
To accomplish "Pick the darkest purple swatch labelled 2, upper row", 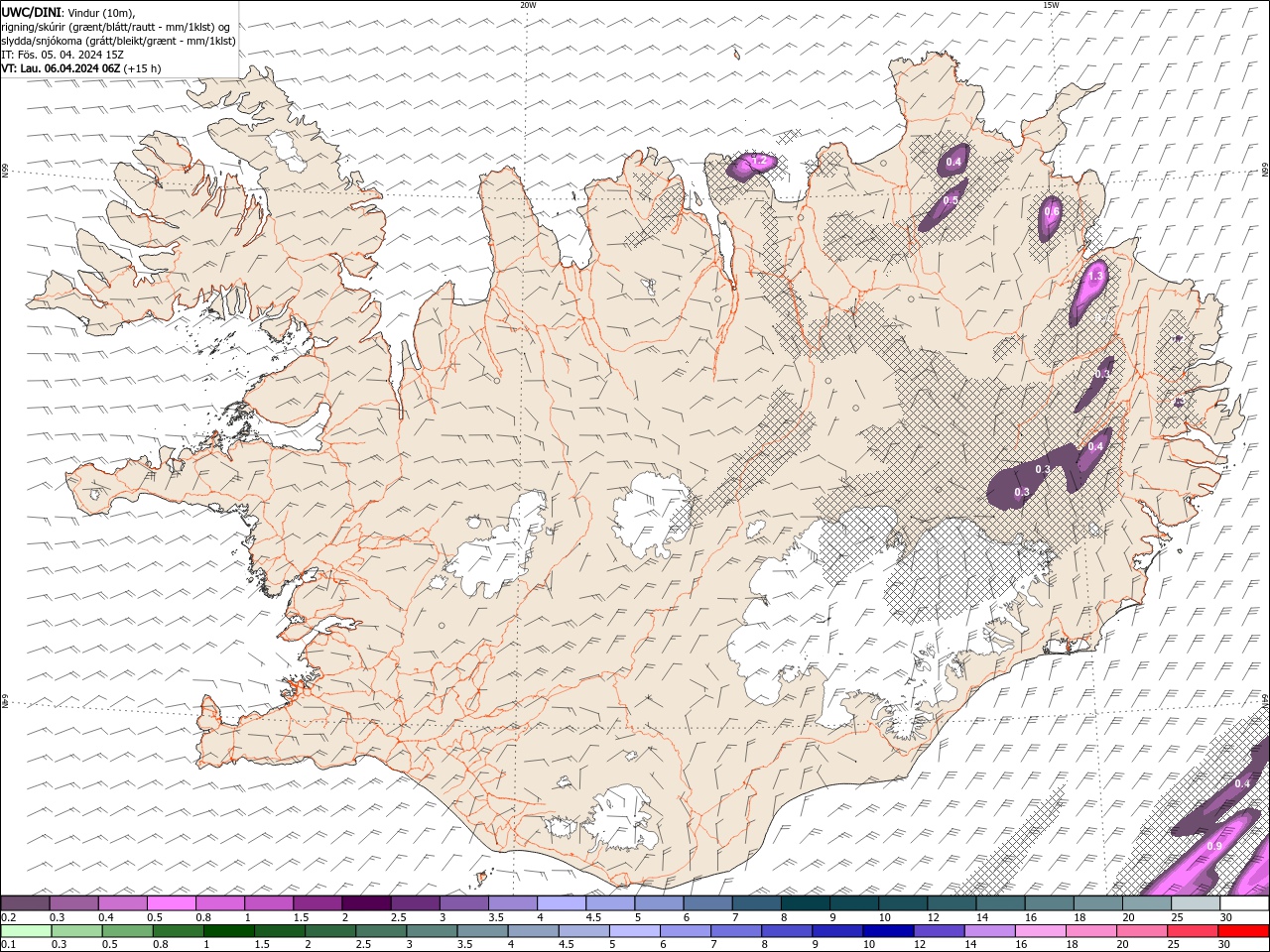I will (366, 903).
